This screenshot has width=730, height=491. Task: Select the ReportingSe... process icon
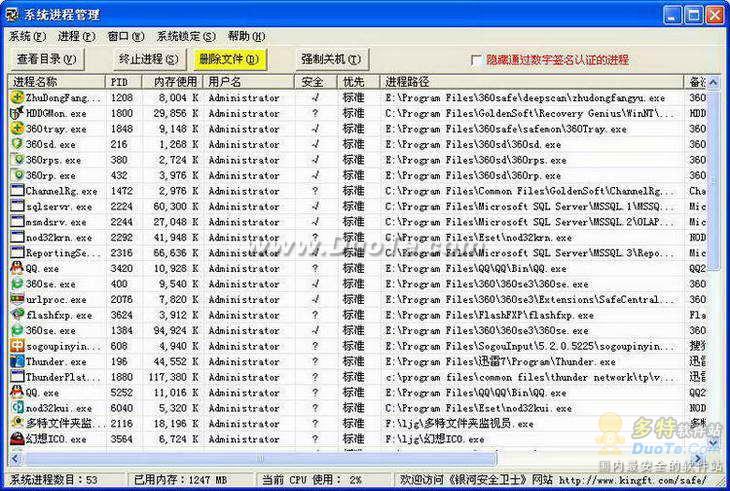pos(17,253)
